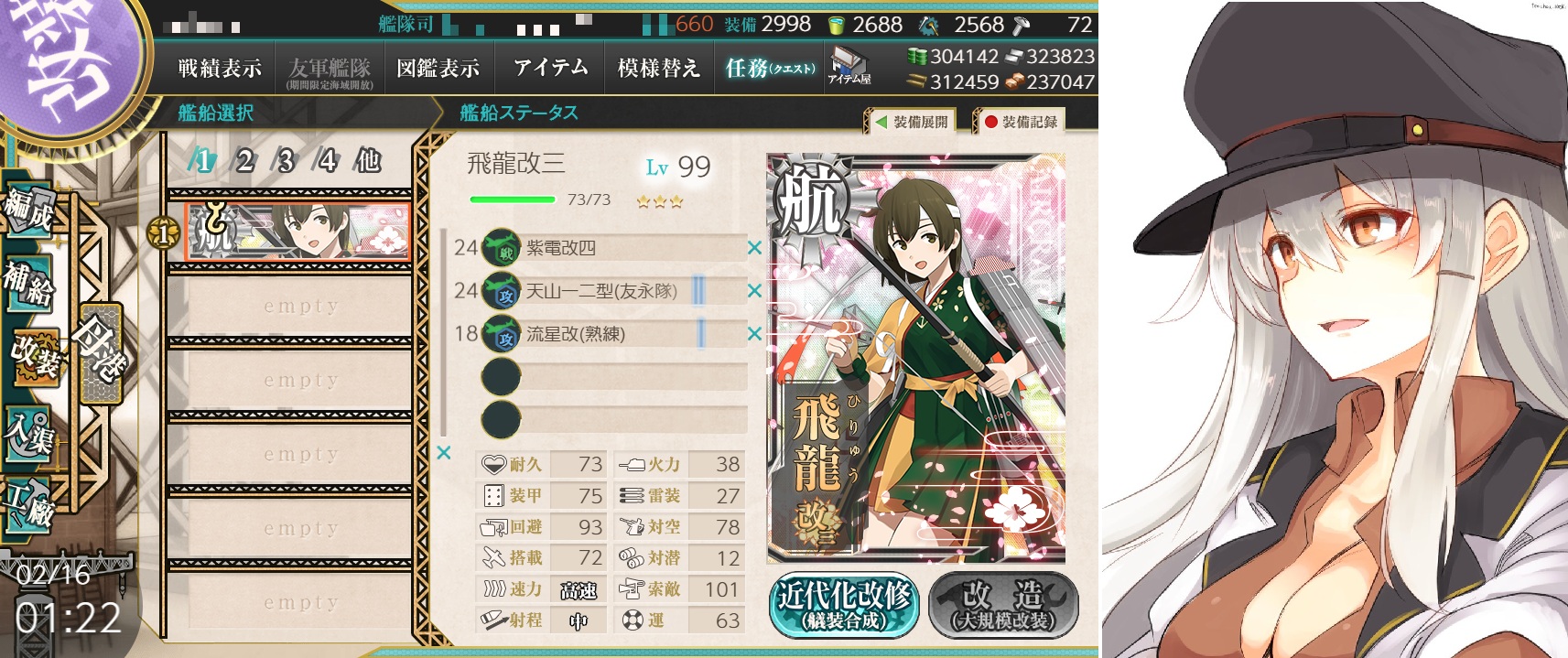The height and width of the screenshot is (658, 1568).
Task: Open the 入渠 docking side icon
Action: [29, 430]
